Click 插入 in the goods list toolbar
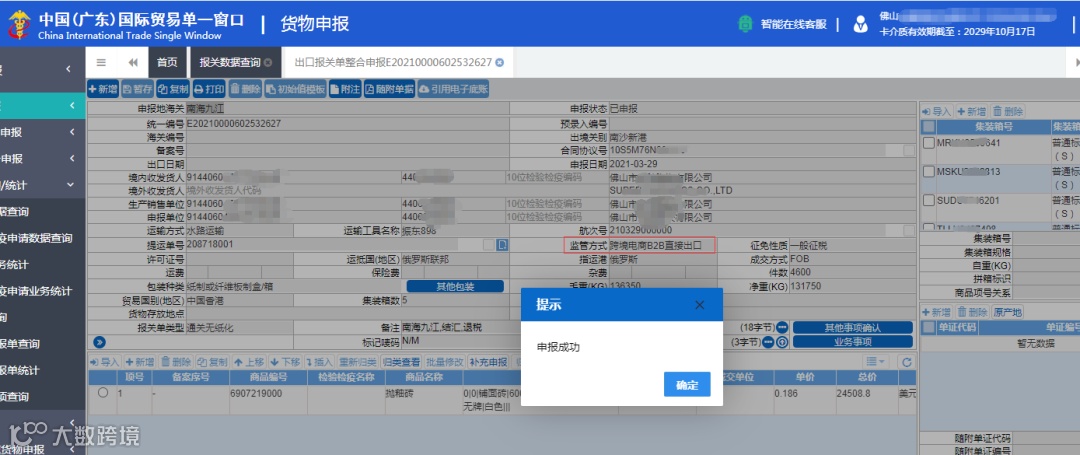This screenshot has height=455, width=1080. click(320, 362)
